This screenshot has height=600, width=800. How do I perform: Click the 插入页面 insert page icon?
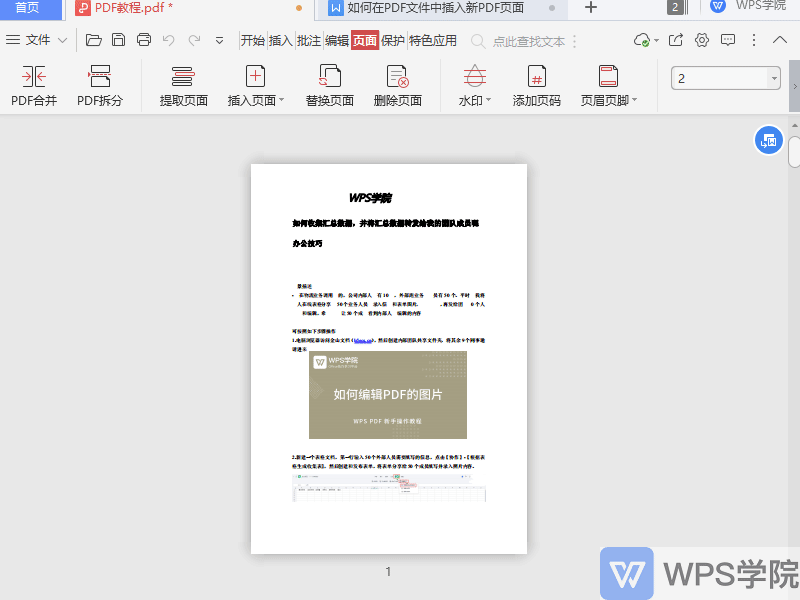click(255, 77)
